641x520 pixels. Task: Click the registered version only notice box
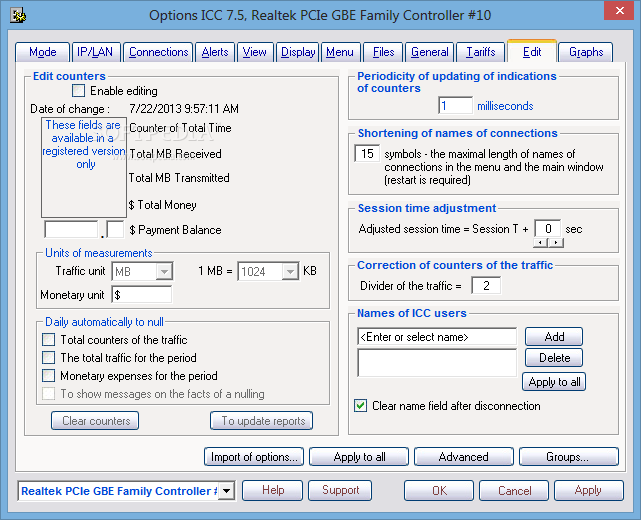(84, 168)
